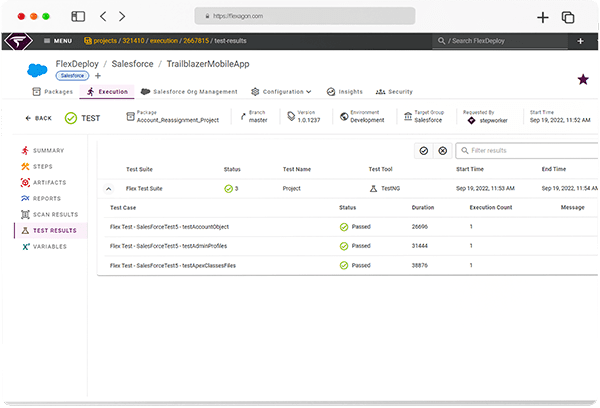Toggle the failed-tests filter X icon
The height and width of the screenshot is (408, 600).
click(443, 151)
